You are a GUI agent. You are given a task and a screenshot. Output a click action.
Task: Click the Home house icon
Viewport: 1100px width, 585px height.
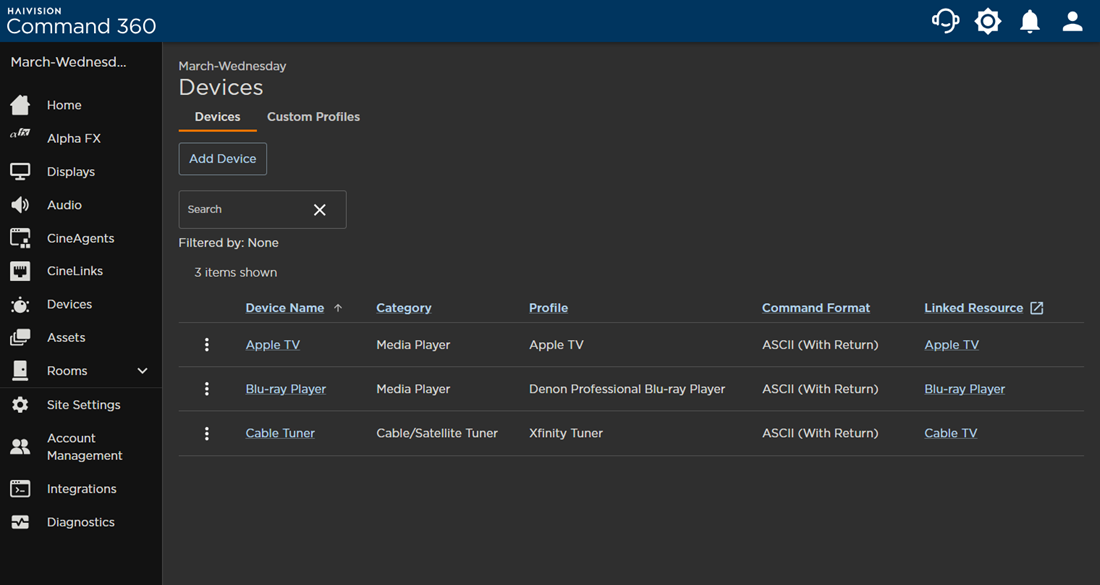tap(20, 105)
